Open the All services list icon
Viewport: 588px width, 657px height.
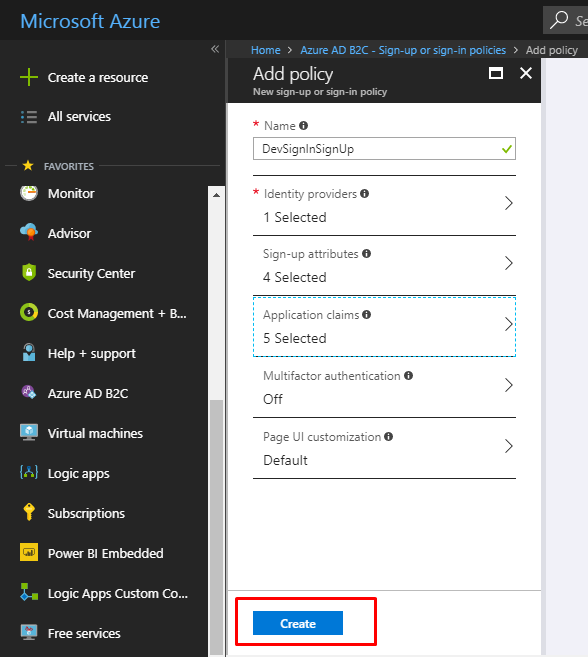28,117
